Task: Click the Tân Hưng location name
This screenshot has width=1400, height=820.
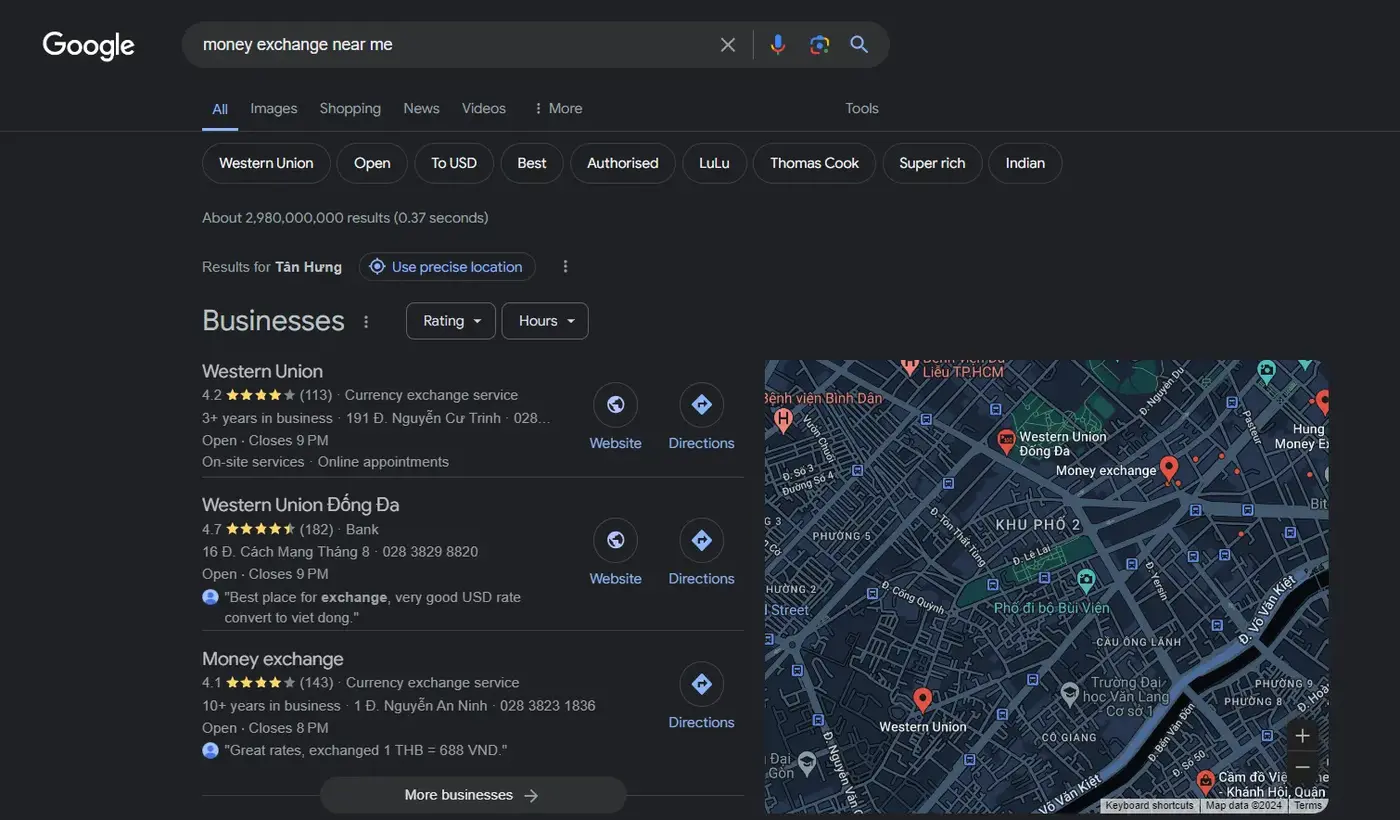Action: [308, 267]
